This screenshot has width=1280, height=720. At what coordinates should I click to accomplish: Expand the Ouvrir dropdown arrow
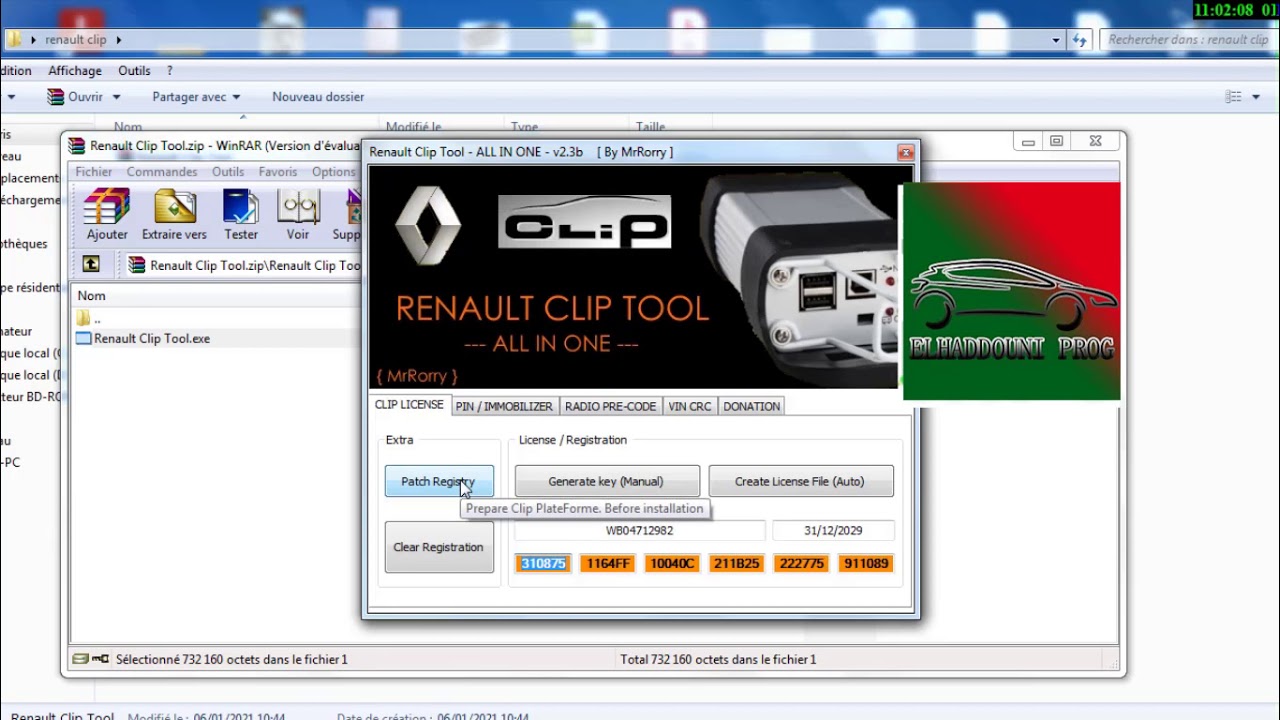(x=116, y=97)
